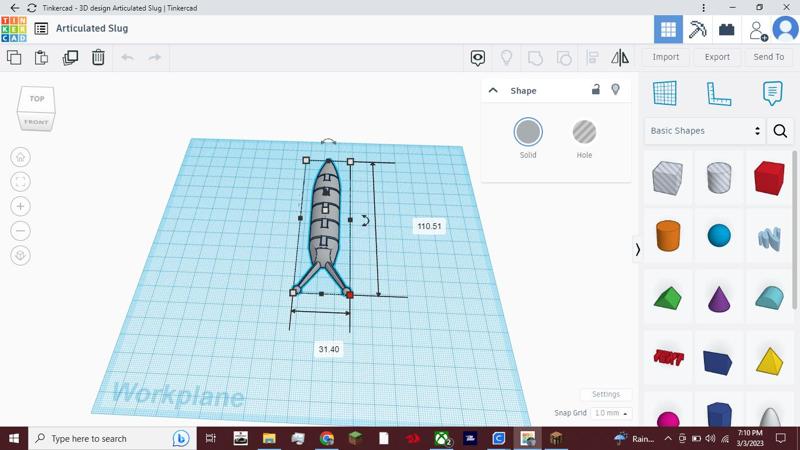Image resolution: width=800 pixels, height=450 pixels.
Task: Click the 110.51 length dimension field
Action: (x=429, y=226)
